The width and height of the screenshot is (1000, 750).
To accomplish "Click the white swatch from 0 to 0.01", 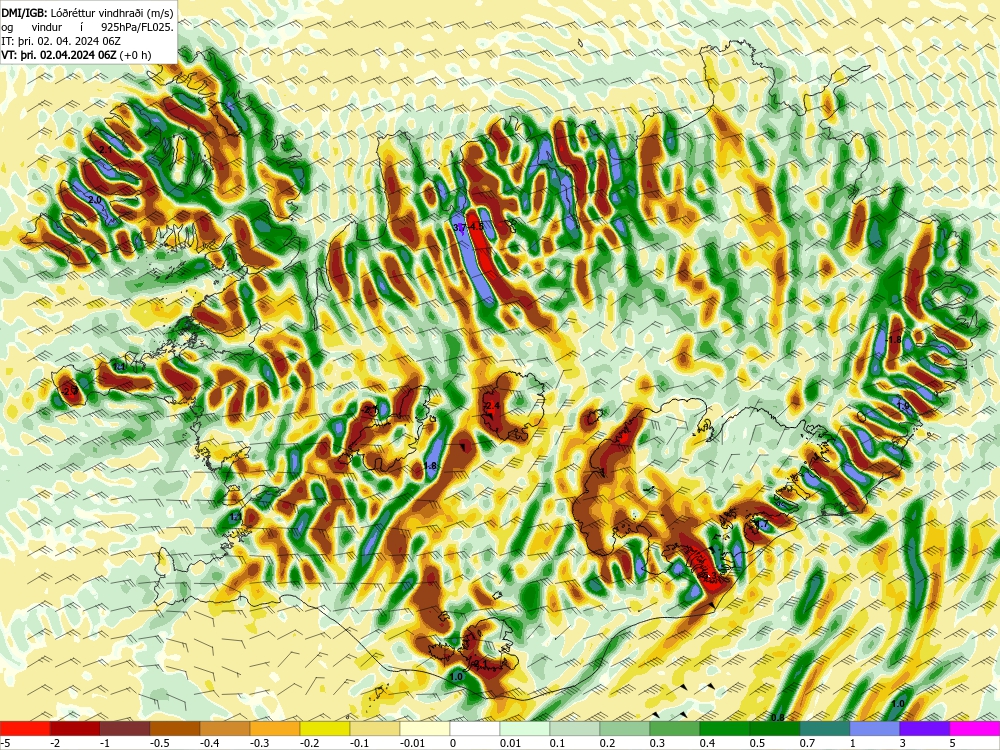I will [x=475, y=728].
